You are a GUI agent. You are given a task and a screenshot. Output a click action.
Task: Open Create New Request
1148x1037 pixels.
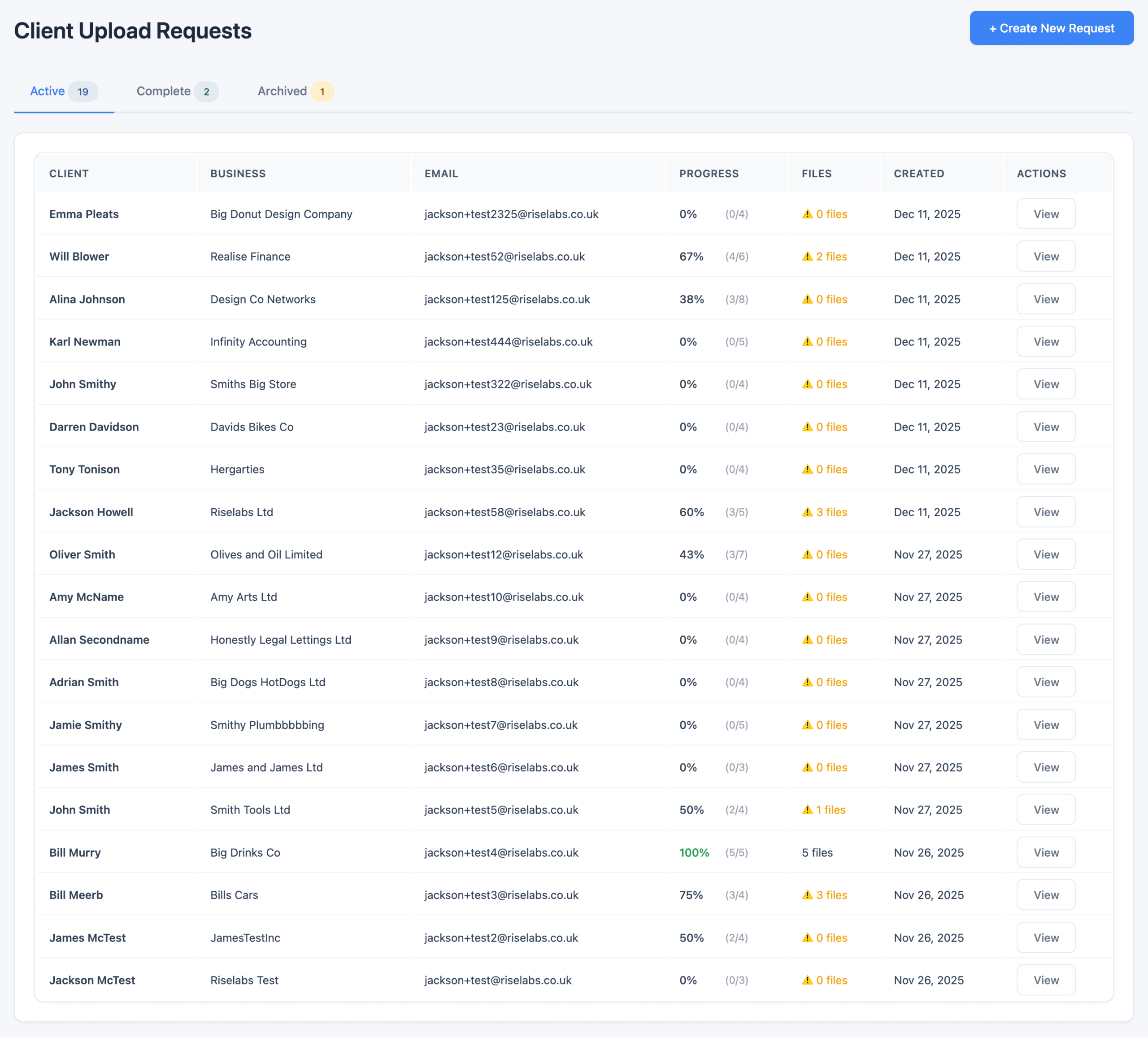click(1051, 27)
